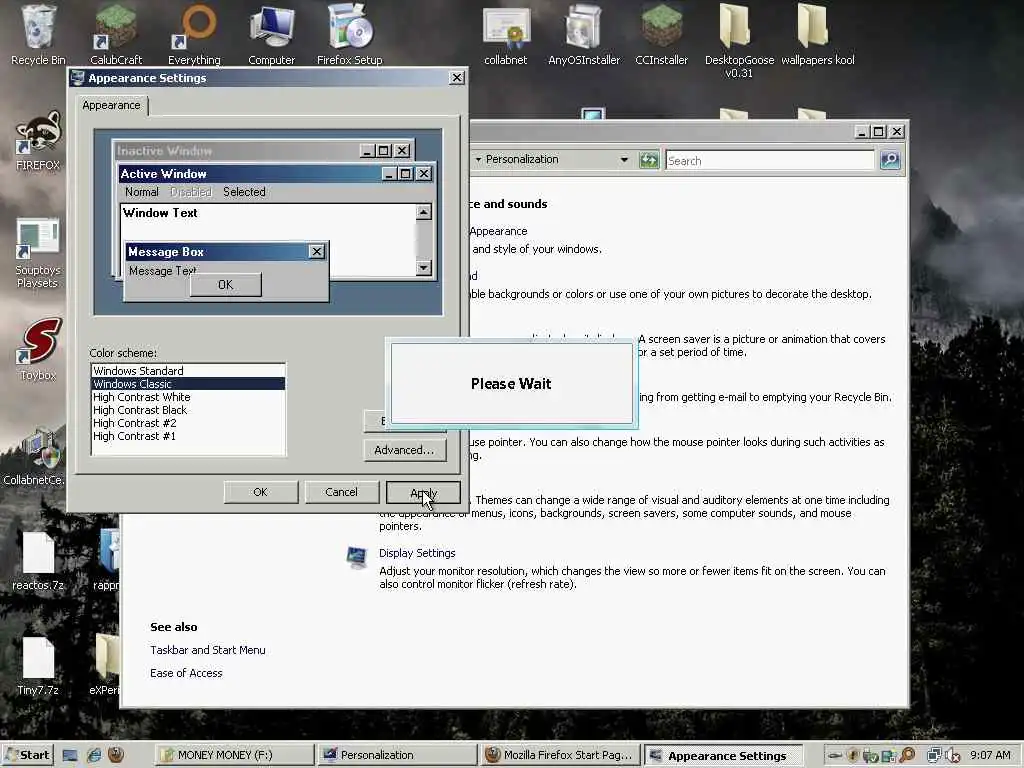Select High Contrast #1 scheme
Screen dimensions: 1024x768
[x=188, y=436]
